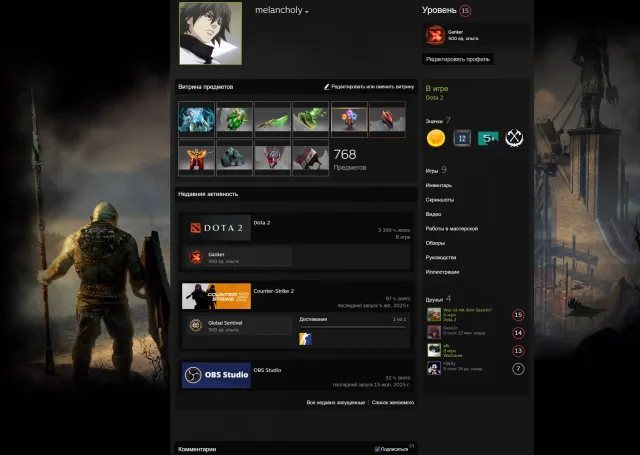Open the glowing green ring showcase item
The image size is (640, 455).
[311, 119]
